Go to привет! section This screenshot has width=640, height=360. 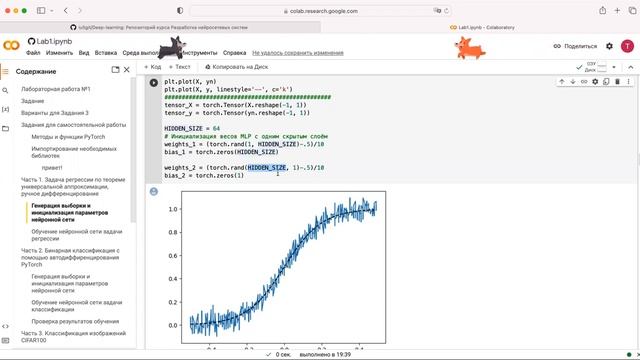(x=52, y=168)
